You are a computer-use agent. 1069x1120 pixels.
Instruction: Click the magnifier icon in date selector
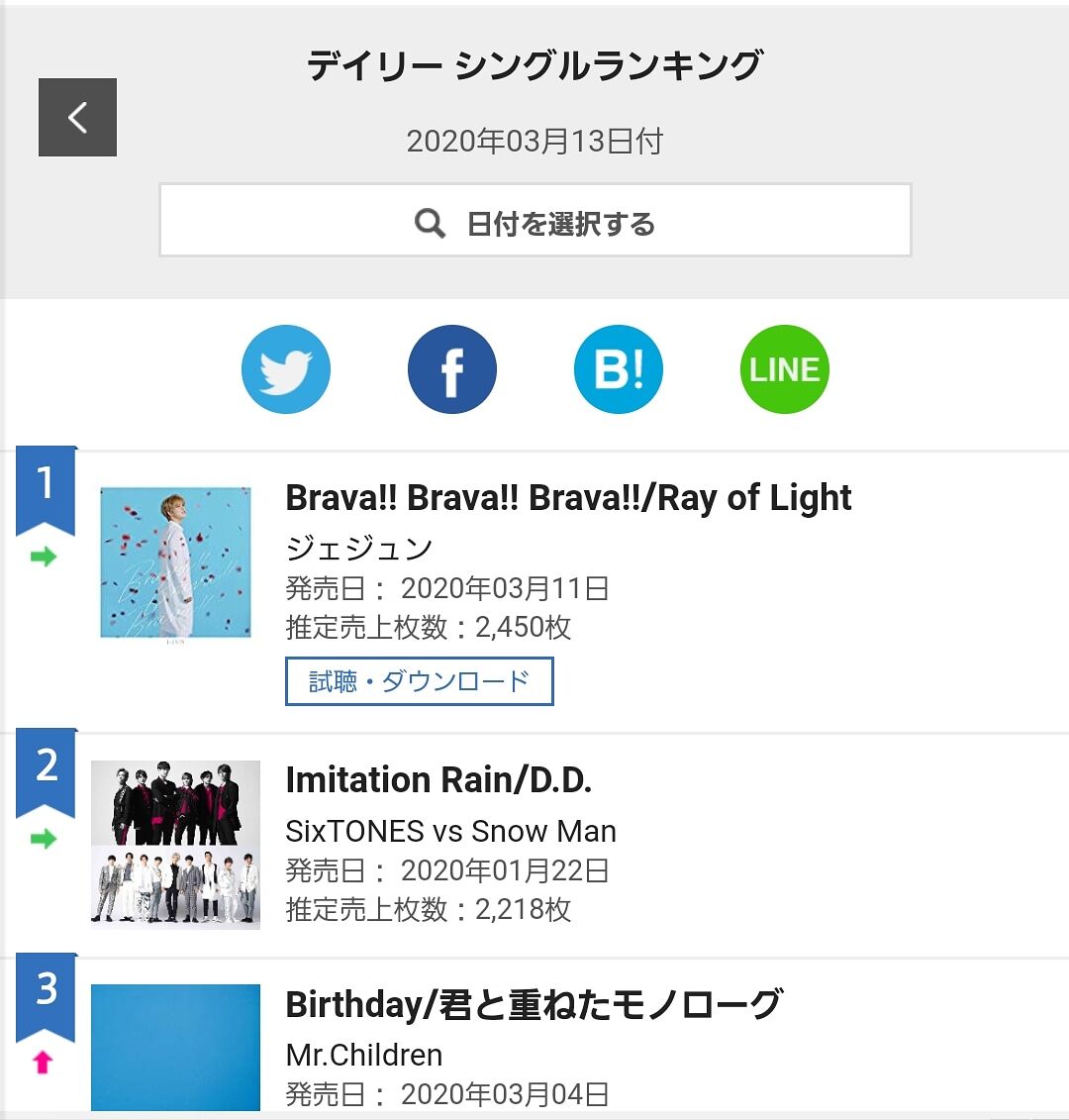pos(430,224)
